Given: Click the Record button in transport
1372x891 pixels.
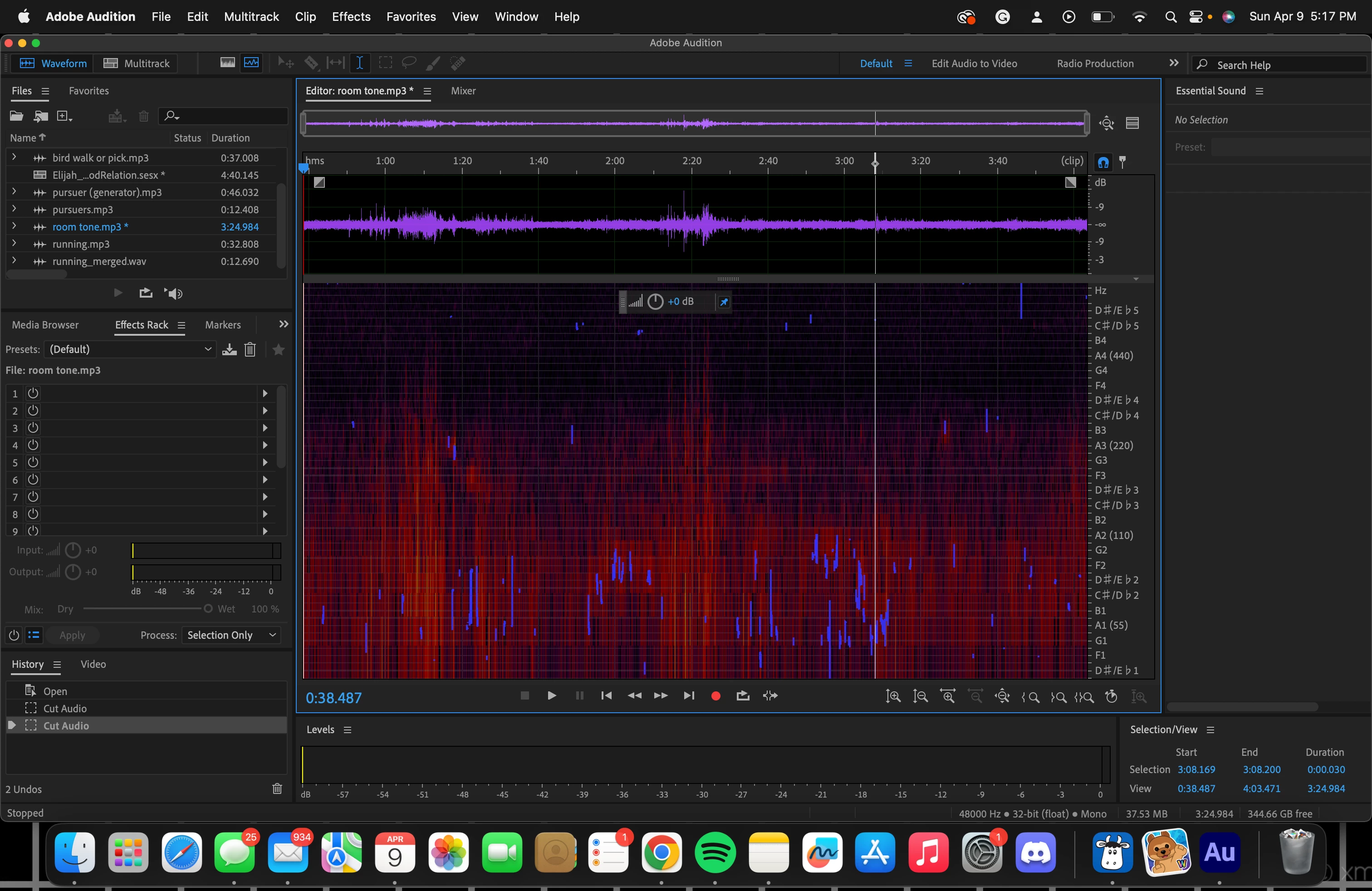Looking at the screenshot, I should tap(715, 695).
